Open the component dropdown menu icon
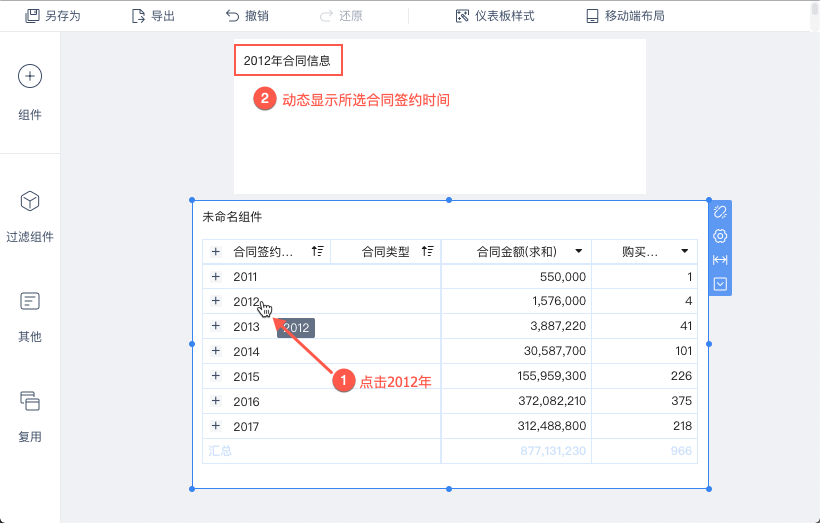 click(x=720, y=284)
